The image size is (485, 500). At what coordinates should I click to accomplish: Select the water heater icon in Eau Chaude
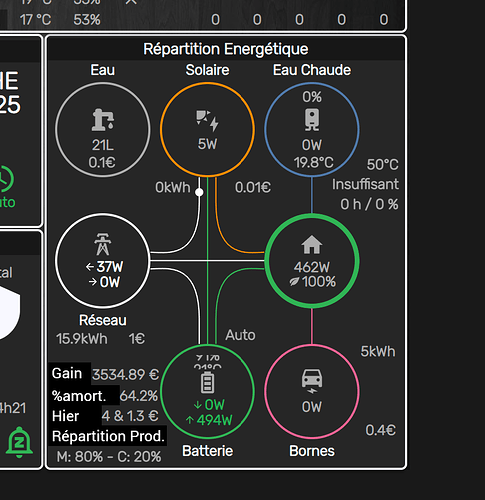[x=312, y=120]
